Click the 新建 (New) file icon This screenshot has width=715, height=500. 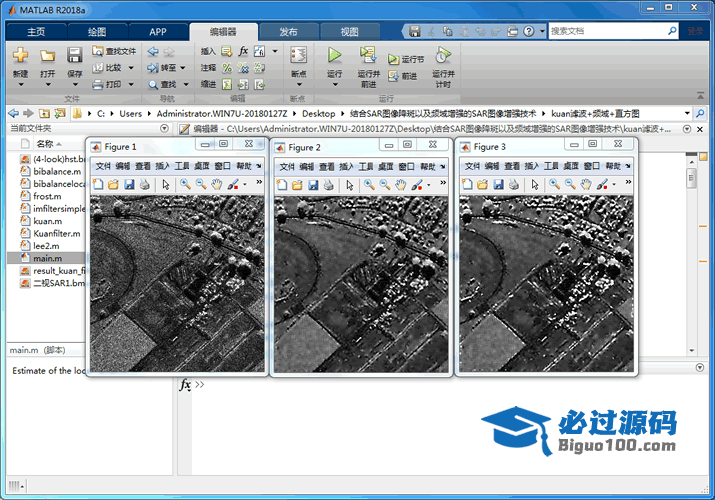(20, 55)
